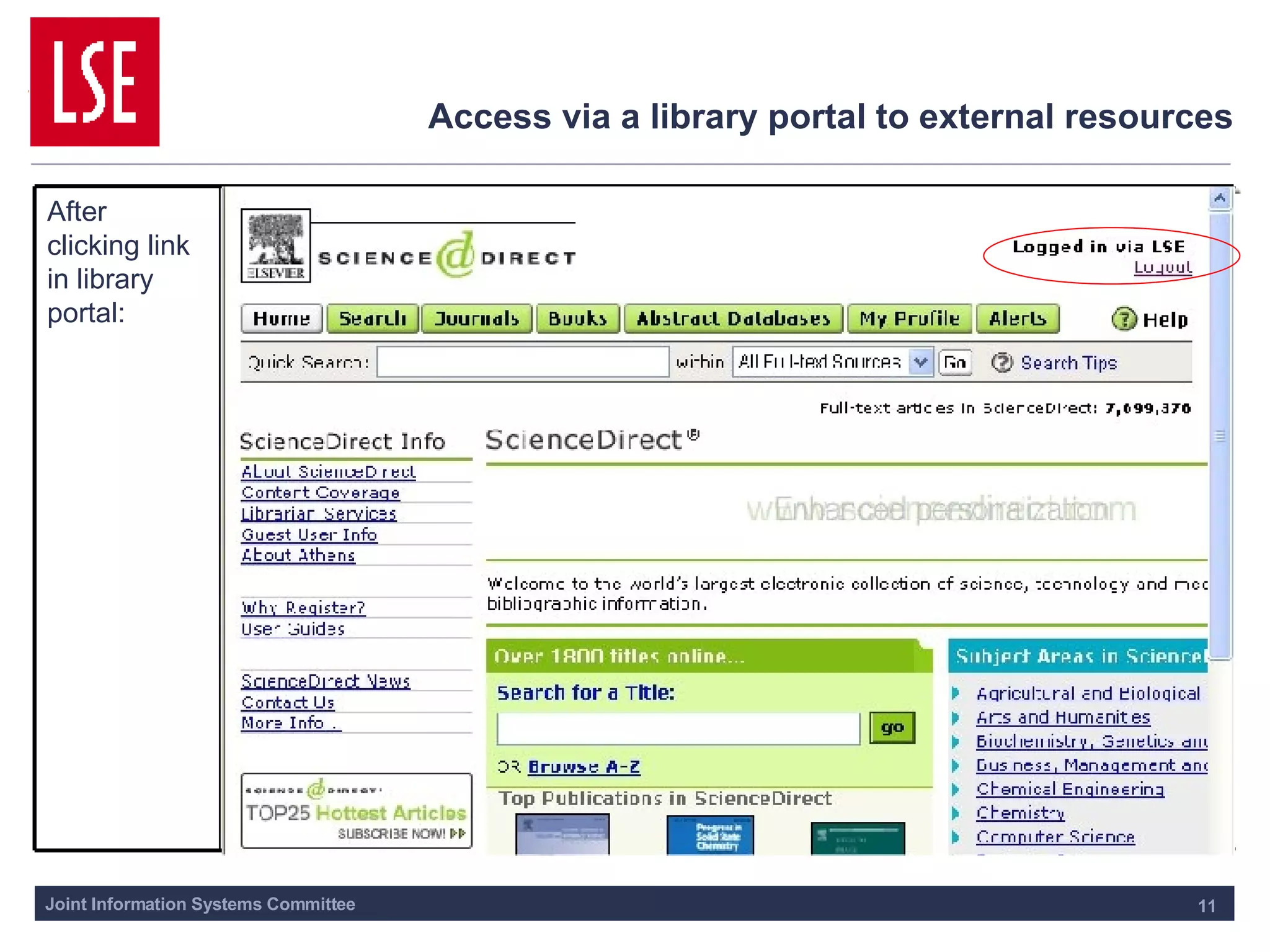Image resolution: width=1270 pixels, height=952 pixels.
Task: Open the Help question mark icon
Action: tap(1124, 319)
